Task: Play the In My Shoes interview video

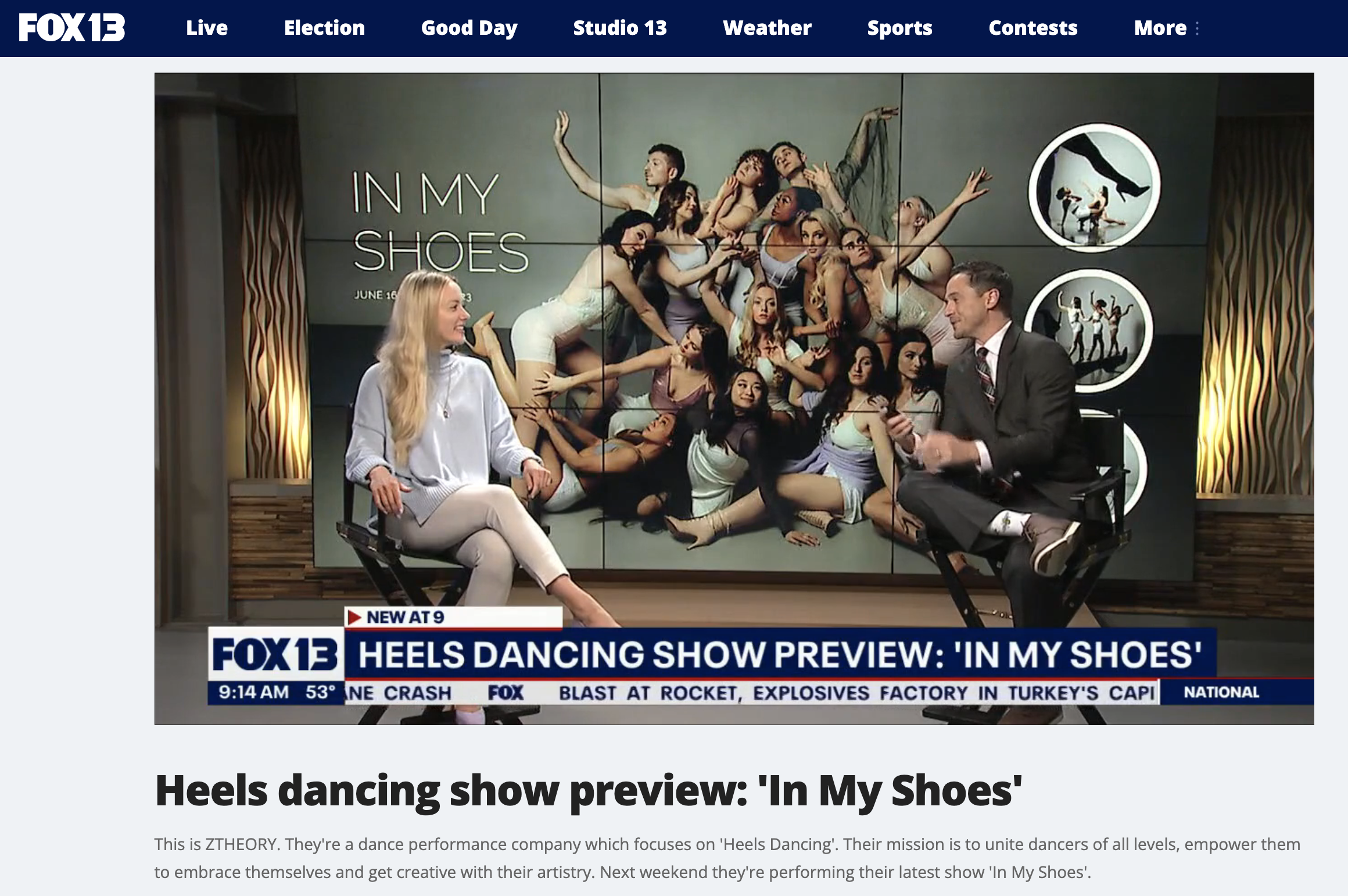Action: point(734,399)
